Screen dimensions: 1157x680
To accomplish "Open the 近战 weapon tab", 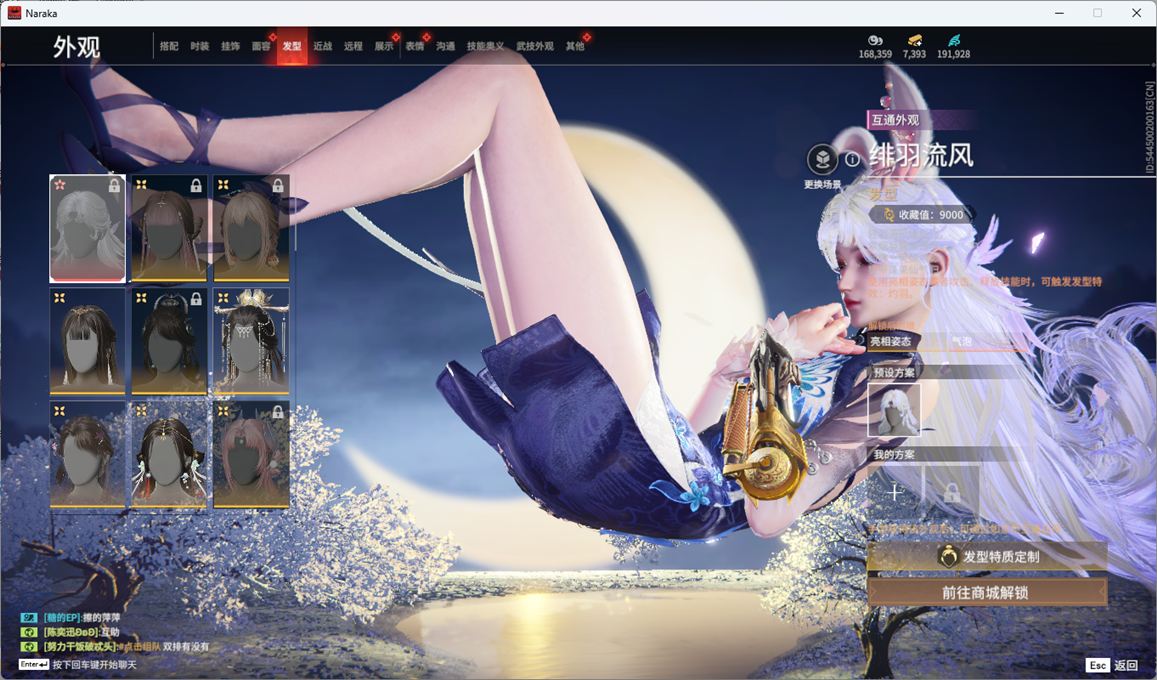I will pyautogui.click(x=322, y=47).
